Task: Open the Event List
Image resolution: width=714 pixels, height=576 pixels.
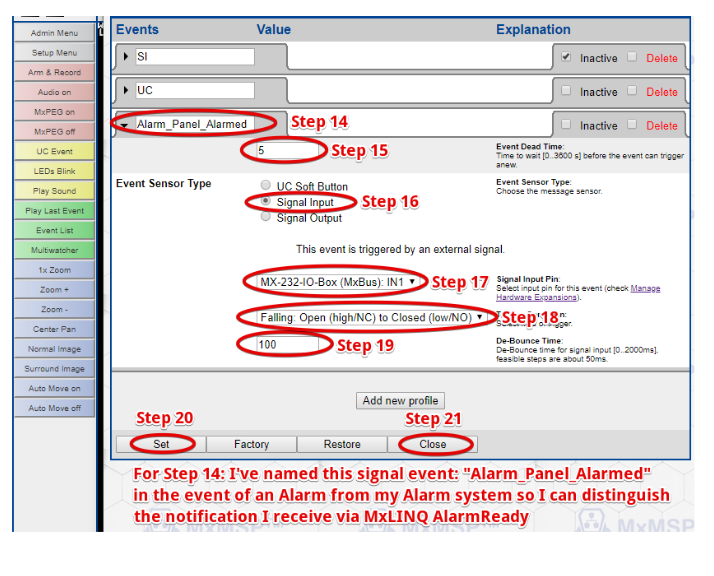Action: pyautogui.click(x=54, y=230)
